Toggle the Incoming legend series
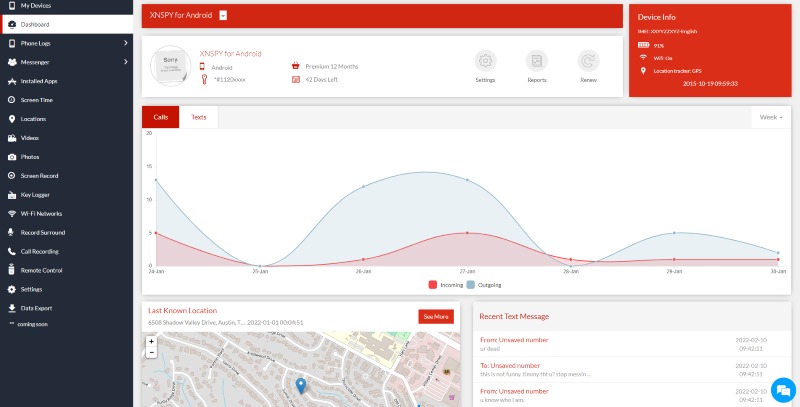800x407 pixels. pos(446,284)
